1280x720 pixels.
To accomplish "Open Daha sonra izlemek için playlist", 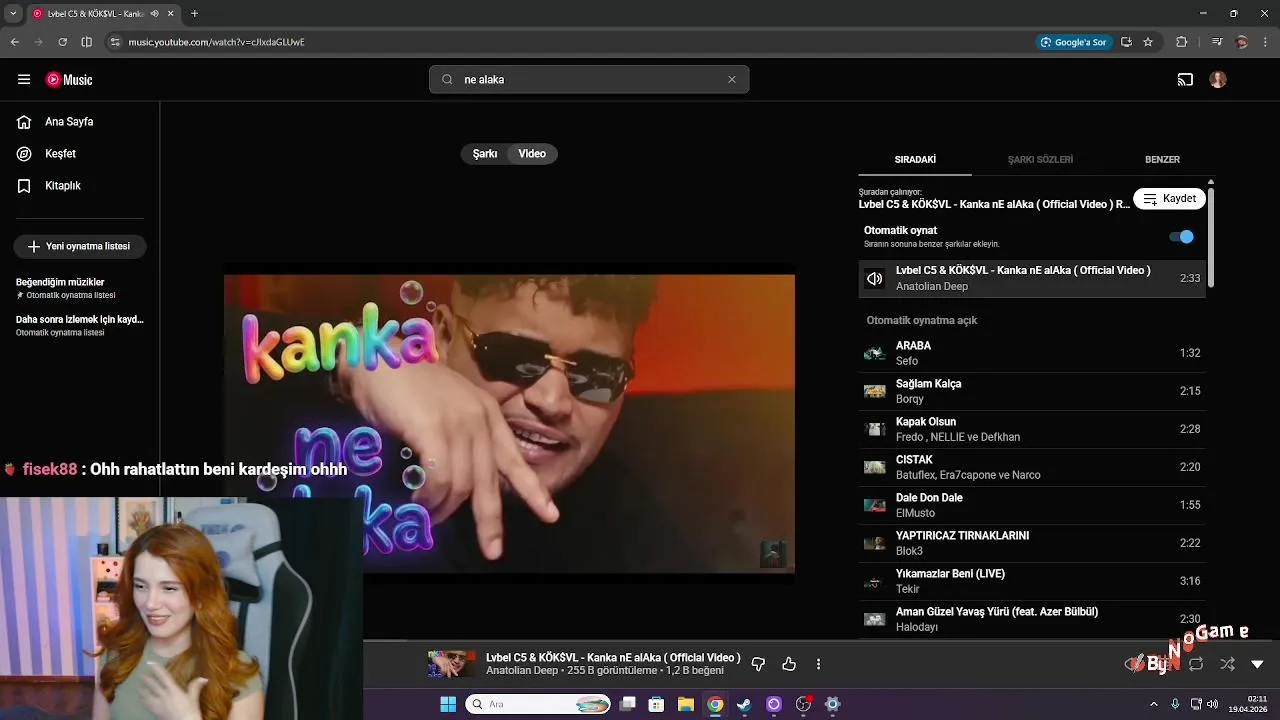I will pos(80,325).
